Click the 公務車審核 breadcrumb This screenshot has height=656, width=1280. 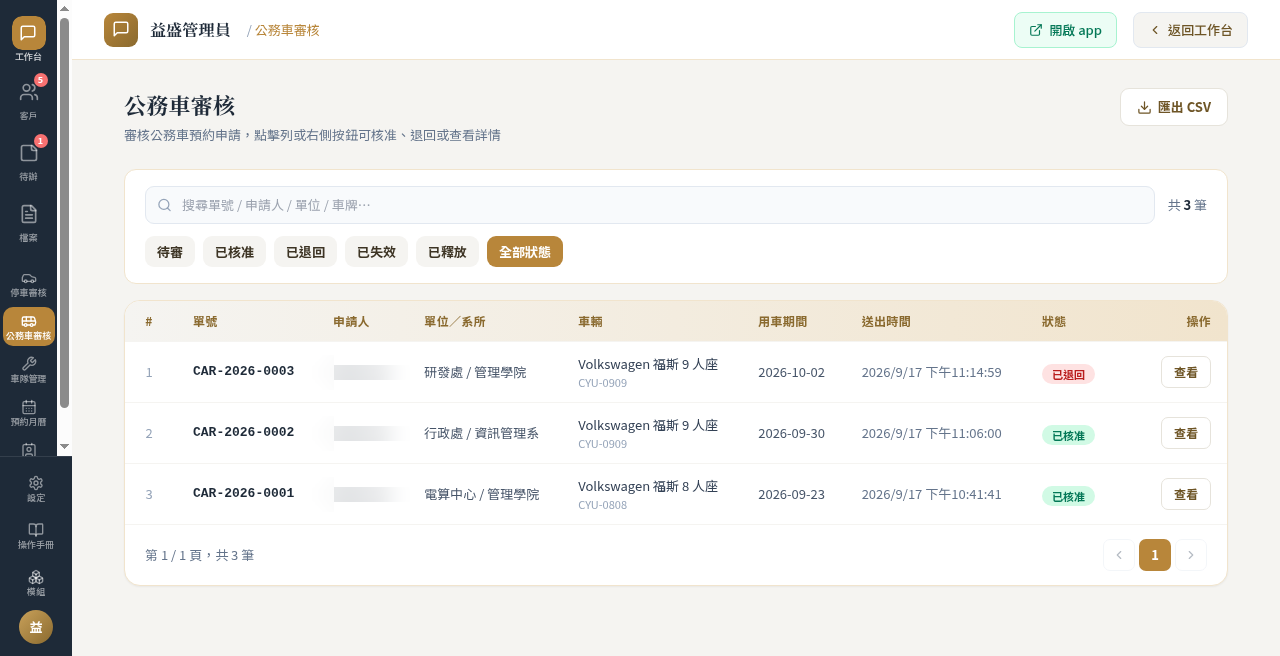click(x=287, y=30)
